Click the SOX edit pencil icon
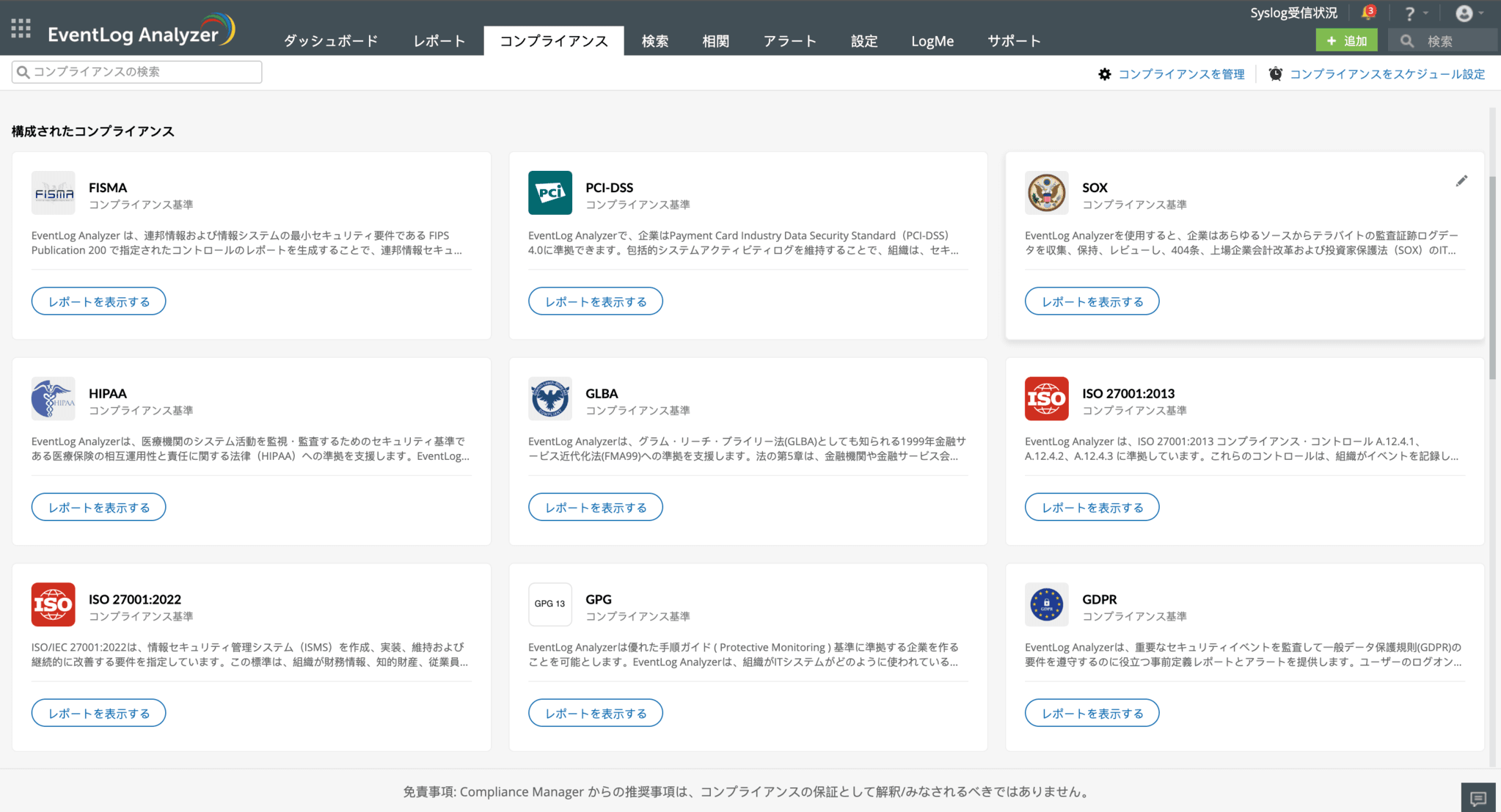This screenshot has height=812, width=1501. (x=1461, y=181)
